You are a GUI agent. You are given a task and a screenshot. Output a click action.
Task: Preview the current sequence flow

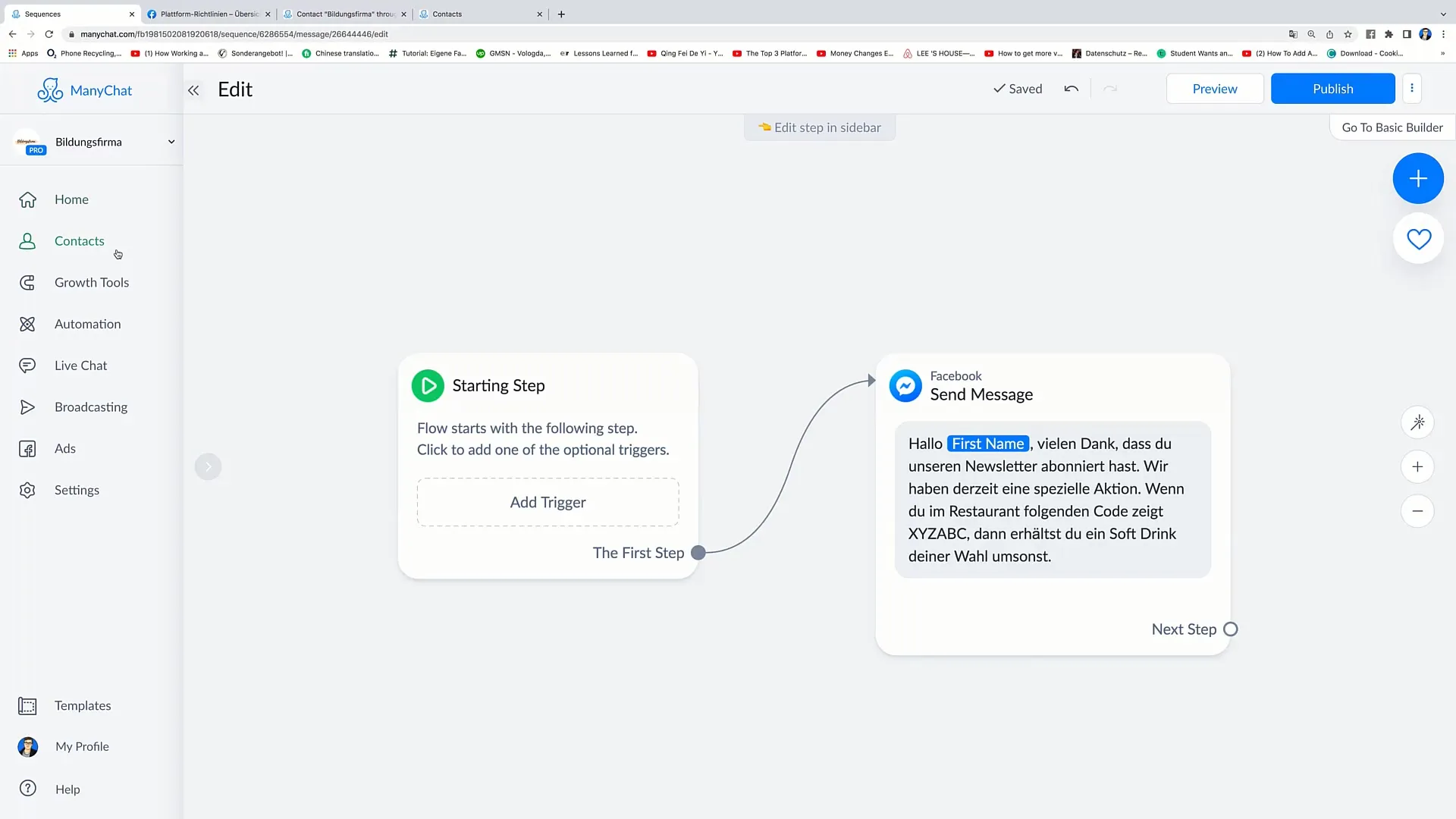(1215, 89)
